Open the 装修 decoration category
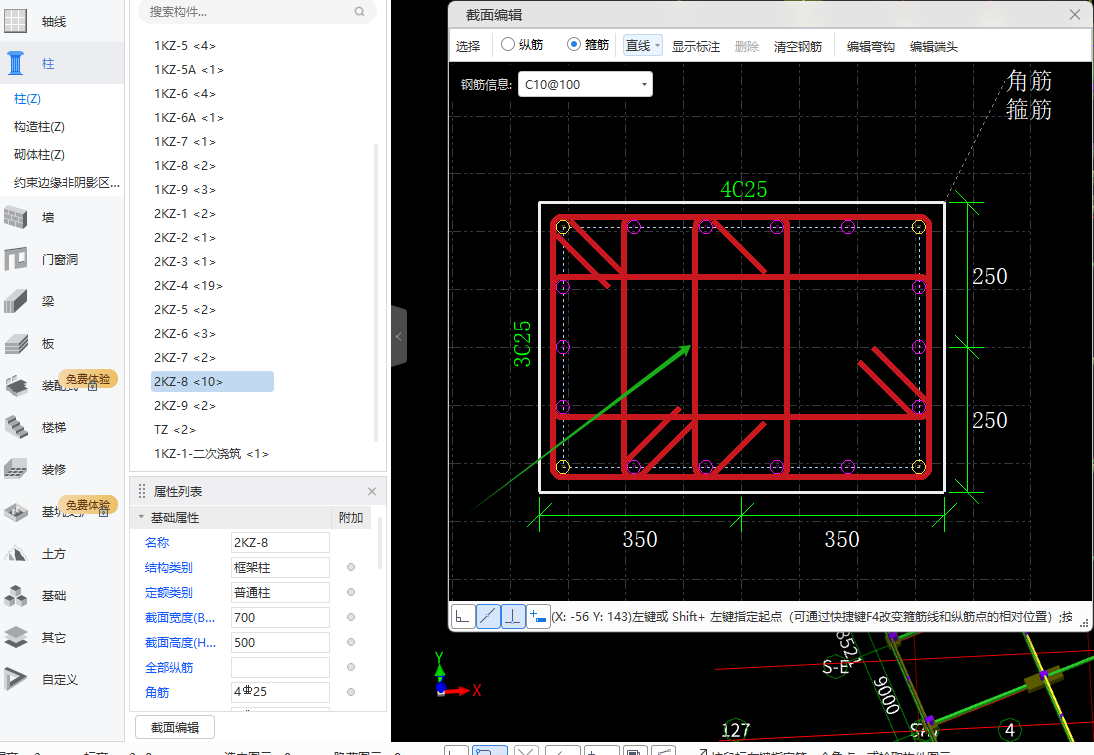This screenshot has width=1094, height=755. (54, 470)
